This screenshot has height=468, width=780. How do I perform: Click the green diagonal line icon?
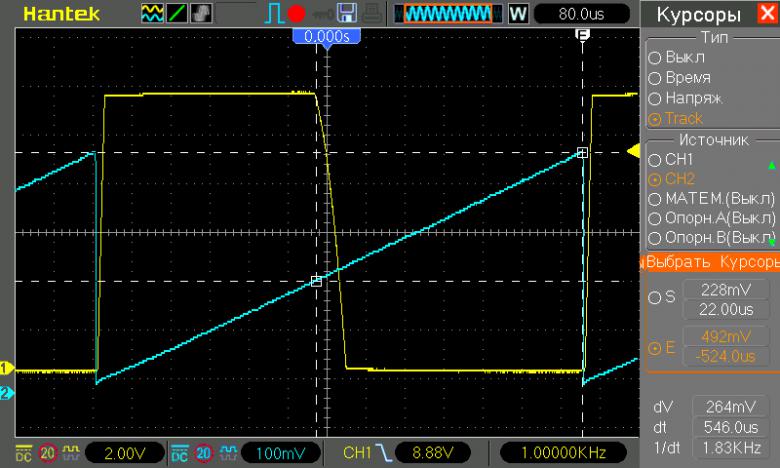point(176,15)
